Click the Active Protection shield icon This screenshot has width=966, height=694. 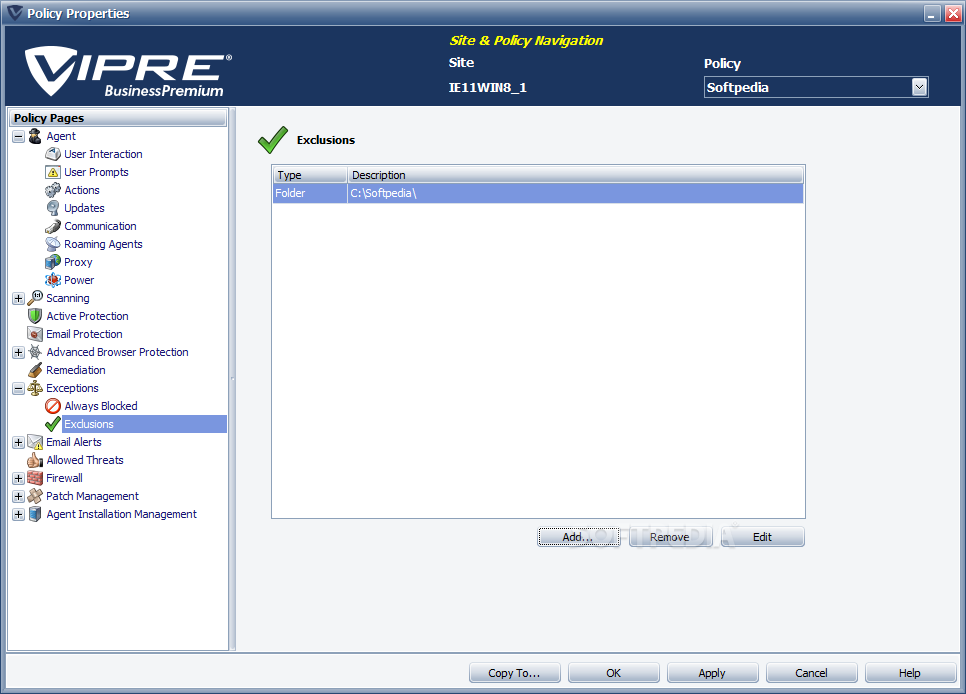click(x=35, y=316)
